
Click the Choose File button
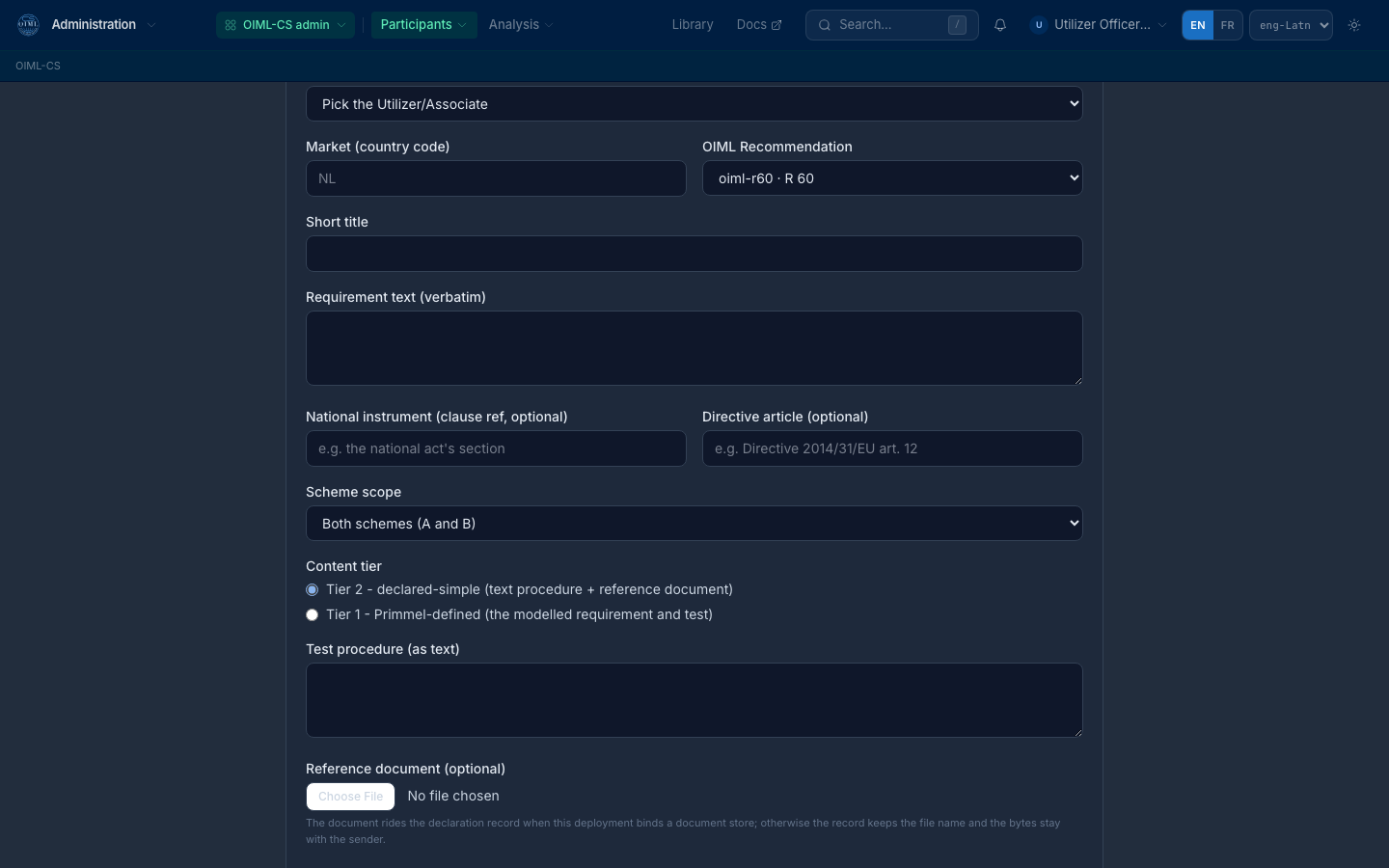(x=351, y=797)
